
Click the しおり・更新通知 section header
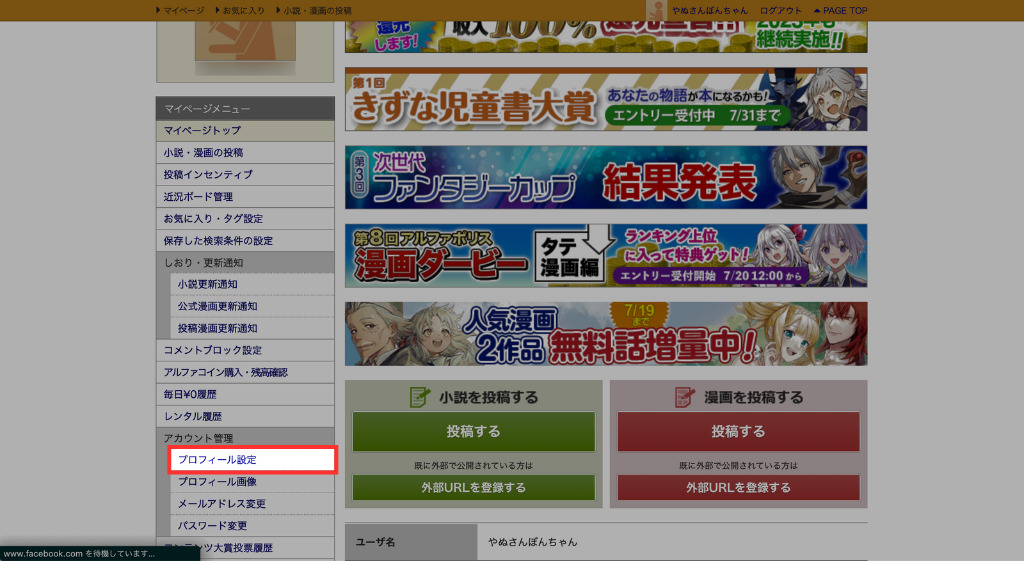pyautogui.click(x=245, y=263)
